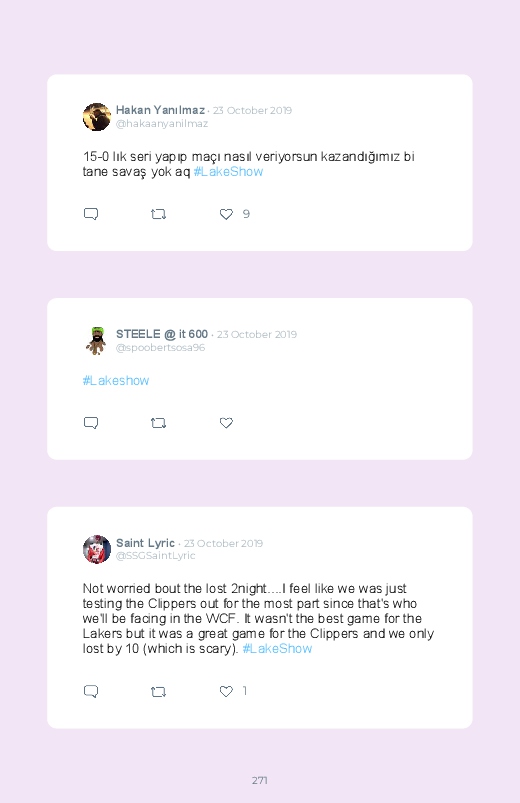Click the #Lakeshow hashtag in STEELE's tweet
This screenshot has width=520, height=803.
click(116, 381)
